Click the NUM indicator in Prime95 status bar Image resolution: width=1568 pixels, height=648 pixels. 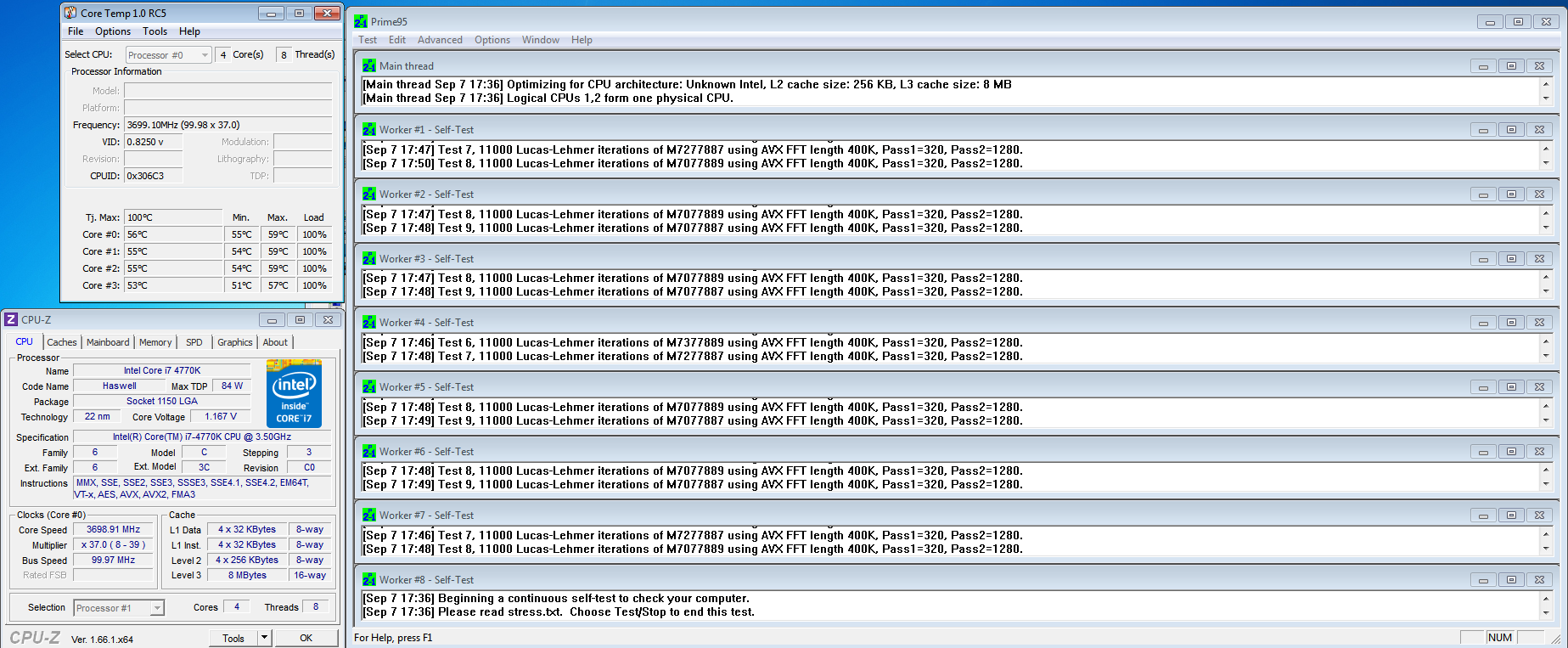1500,638
